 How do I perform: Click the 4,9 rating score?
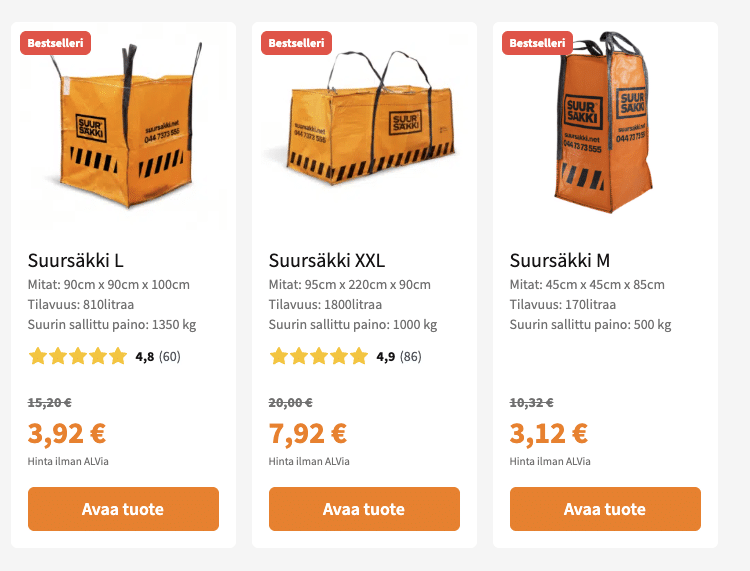coord(385,357)
